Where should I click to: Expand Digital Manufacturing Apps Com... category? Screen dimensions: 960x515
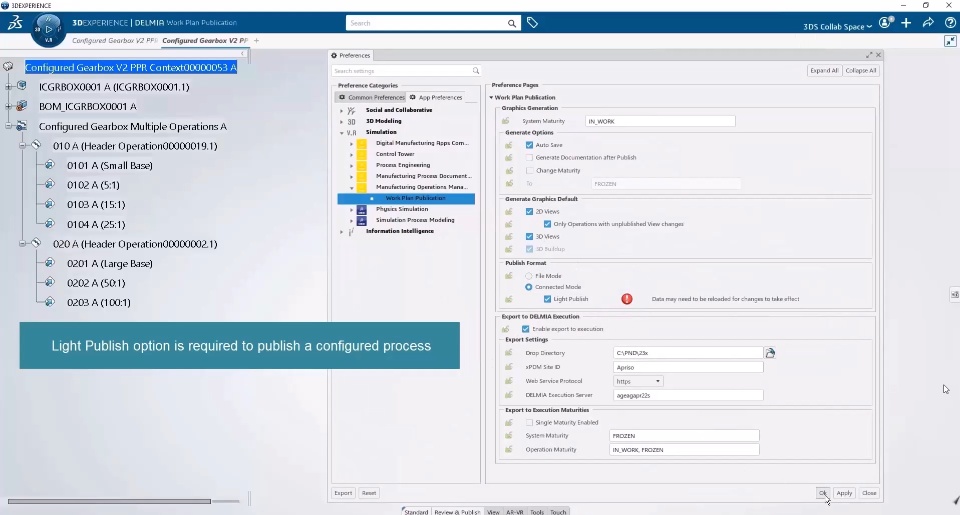(x=351, y=143)
